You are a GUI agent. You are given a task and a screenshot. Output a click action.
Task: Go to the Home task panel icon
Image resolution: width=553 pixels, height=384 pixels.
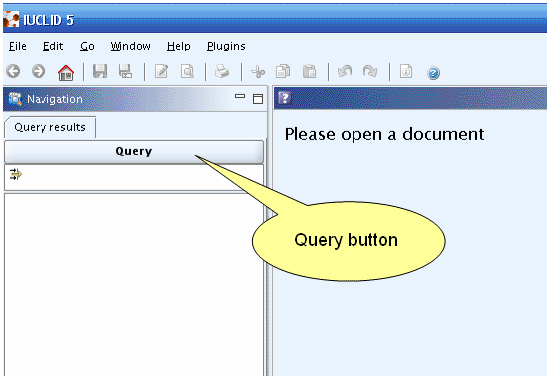pos(66,73)
